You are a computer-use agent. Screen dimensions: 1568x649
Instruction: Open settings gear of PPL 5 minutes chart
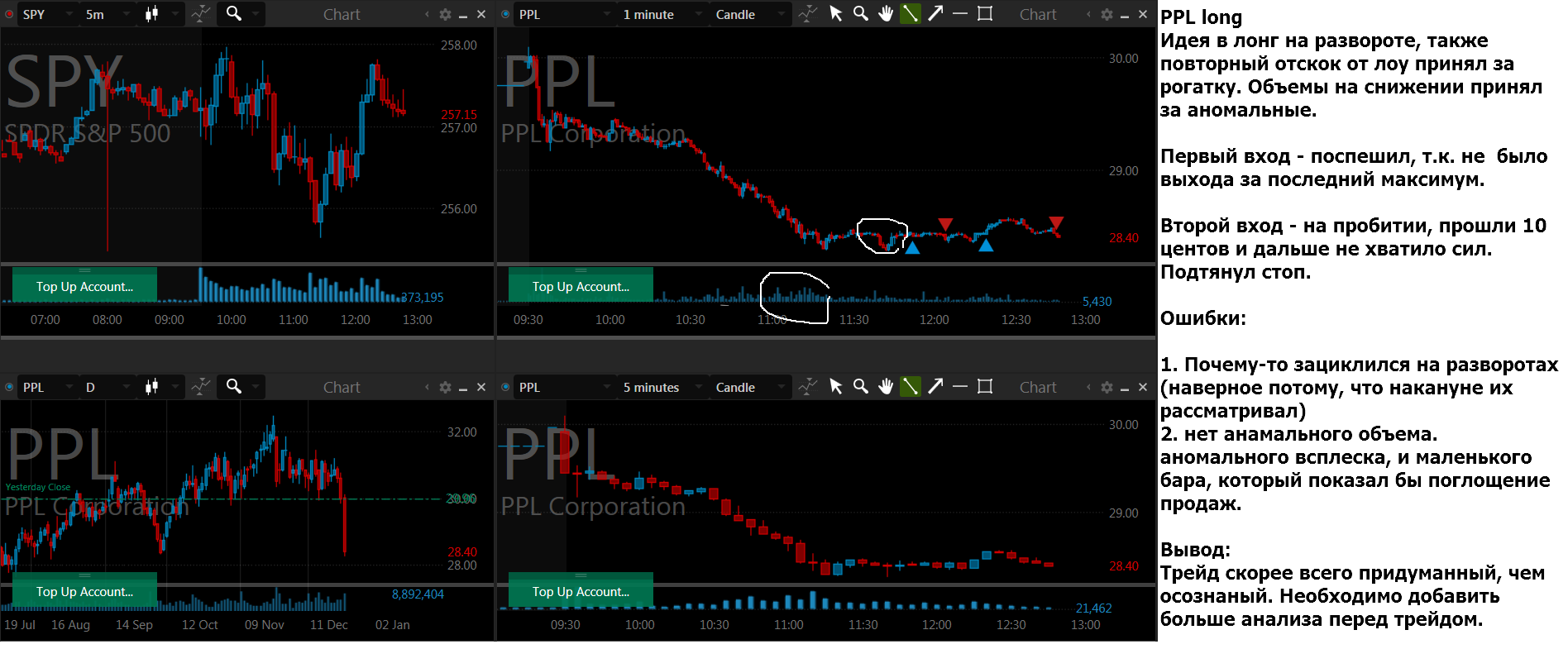[1107, 387]
